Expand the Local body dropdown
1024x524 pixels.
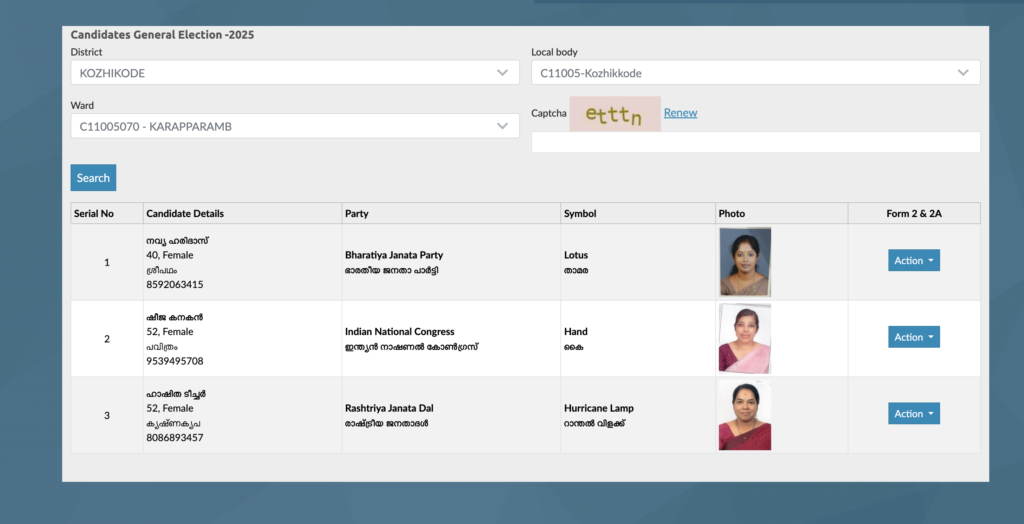coord(755,73)
